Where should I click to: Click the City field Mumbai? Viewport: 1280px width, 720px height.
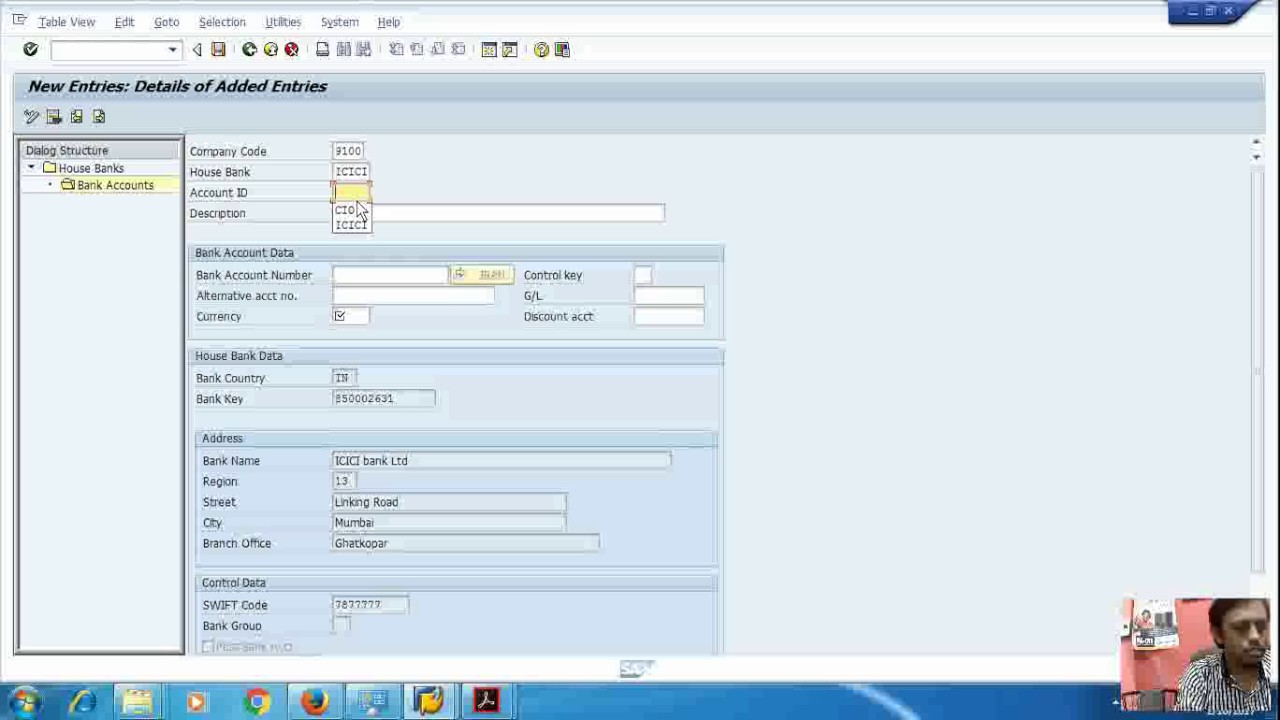(x=449, y=523)
